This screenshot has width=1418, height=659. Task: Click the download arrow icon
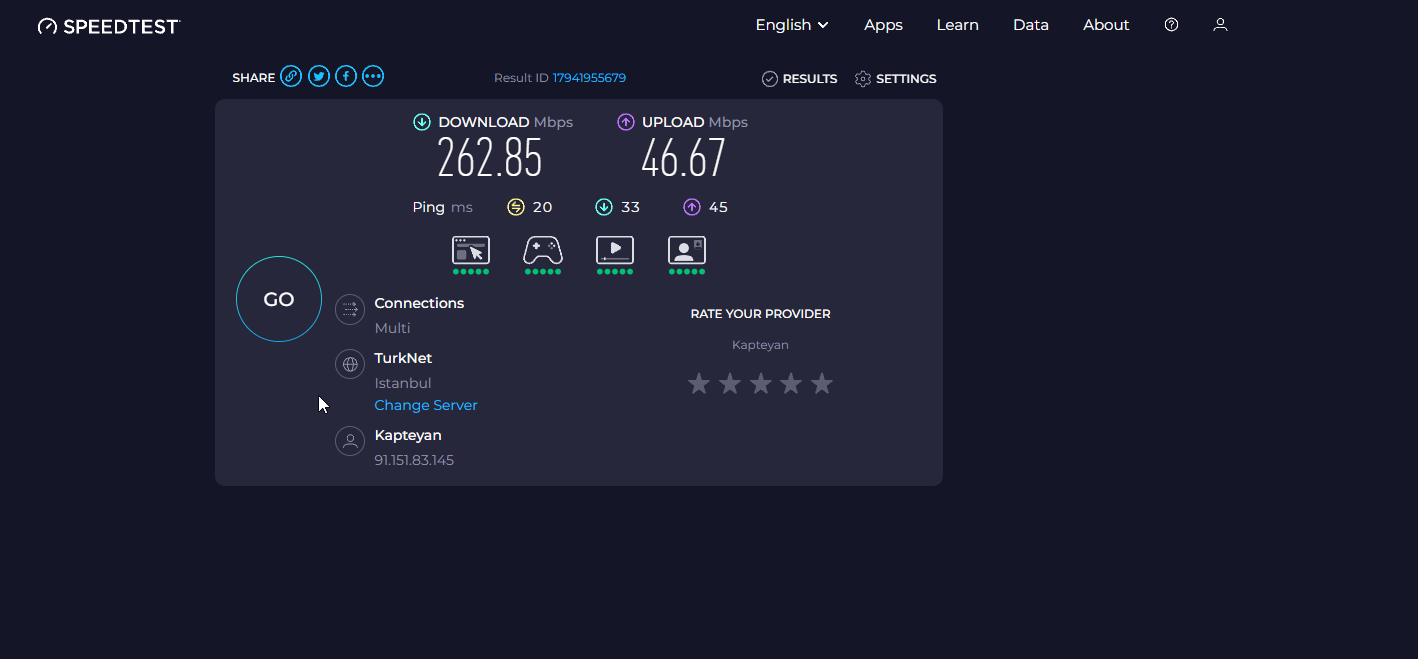pos(422,122)
